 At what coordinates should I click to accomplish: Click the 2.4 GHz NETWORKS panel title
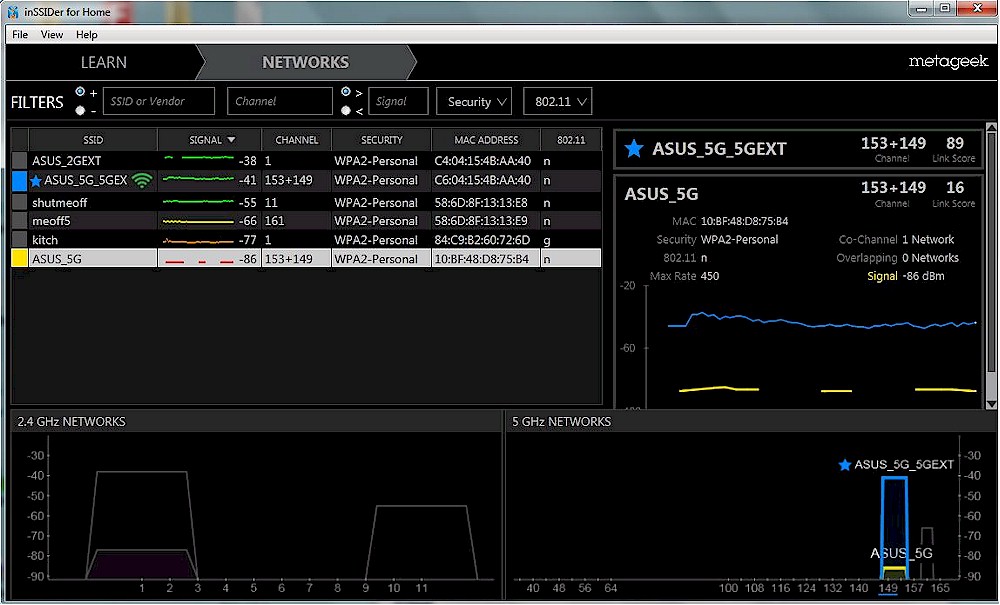click(71, 421)
